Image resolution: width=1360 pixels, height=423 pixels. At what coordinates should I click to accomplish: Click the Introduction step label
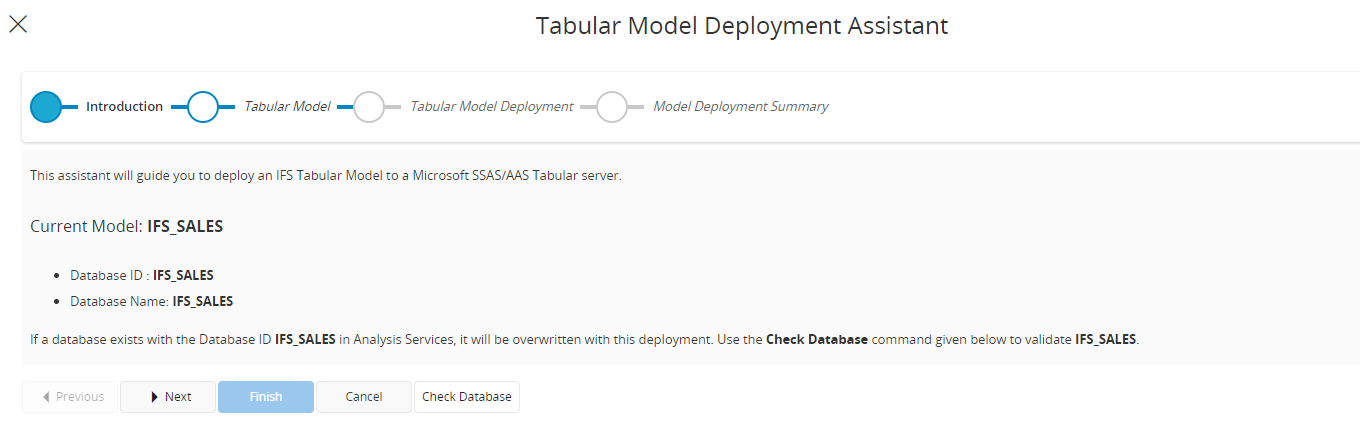coord(124,107)
